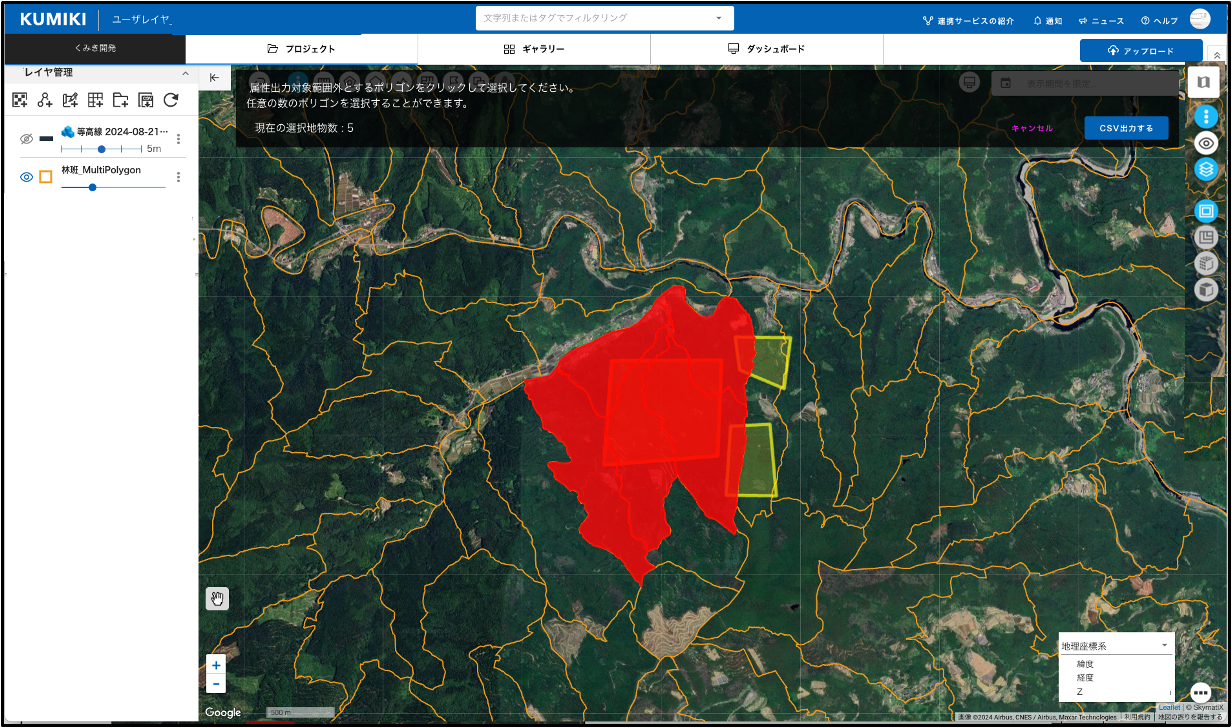Select the pan hand tool on map
Image resolution: width=1232 pixels, height=728 pixels.
tap(217, 599)
